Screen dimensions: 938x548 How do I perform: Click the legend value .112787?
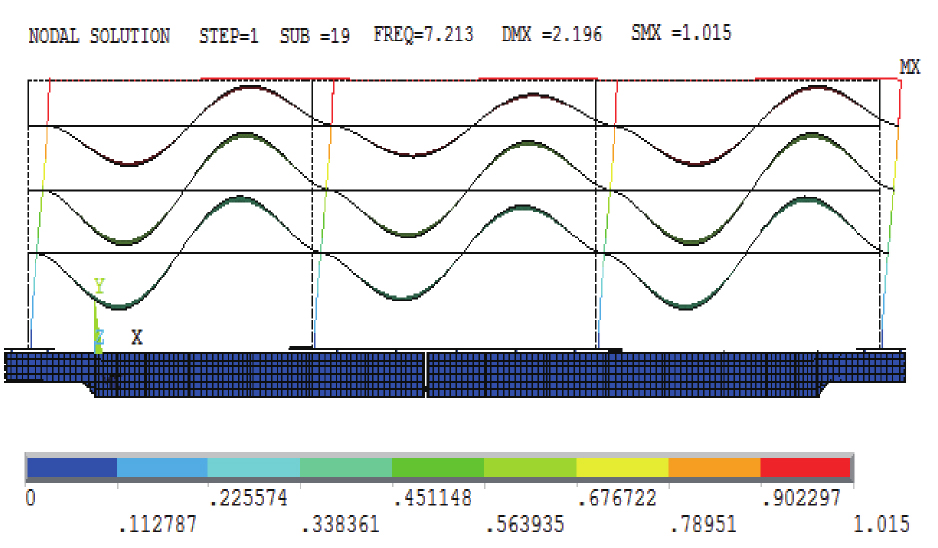pyautogui.click(x=157, y=525)
